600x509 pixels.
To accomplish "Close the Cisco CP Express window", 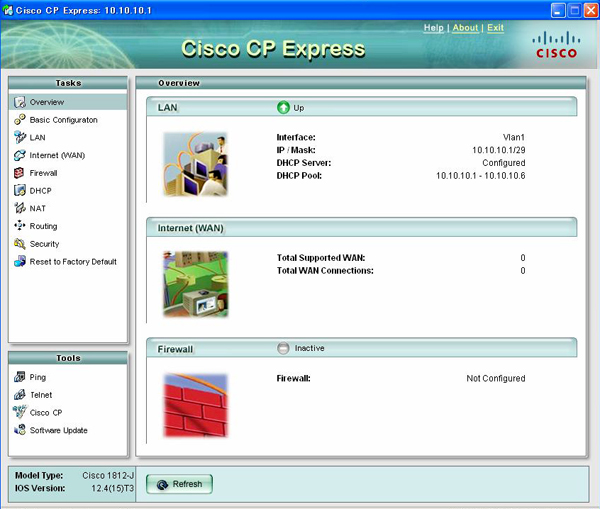I will point(591,10).
